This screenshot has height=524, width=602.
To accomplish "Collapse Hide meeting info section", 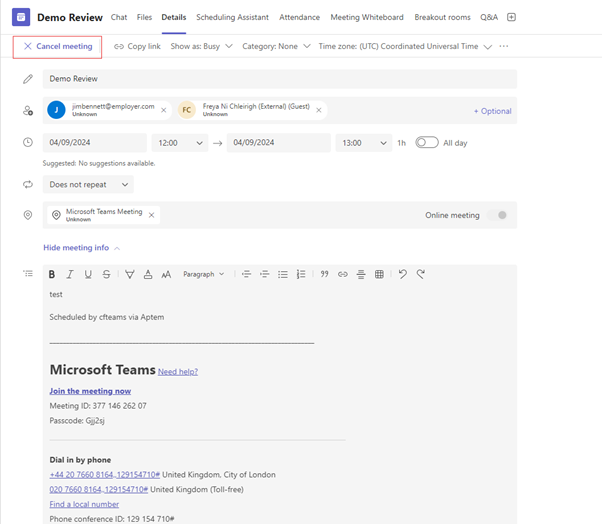I will pyautogui.click(x=81, y=248).
